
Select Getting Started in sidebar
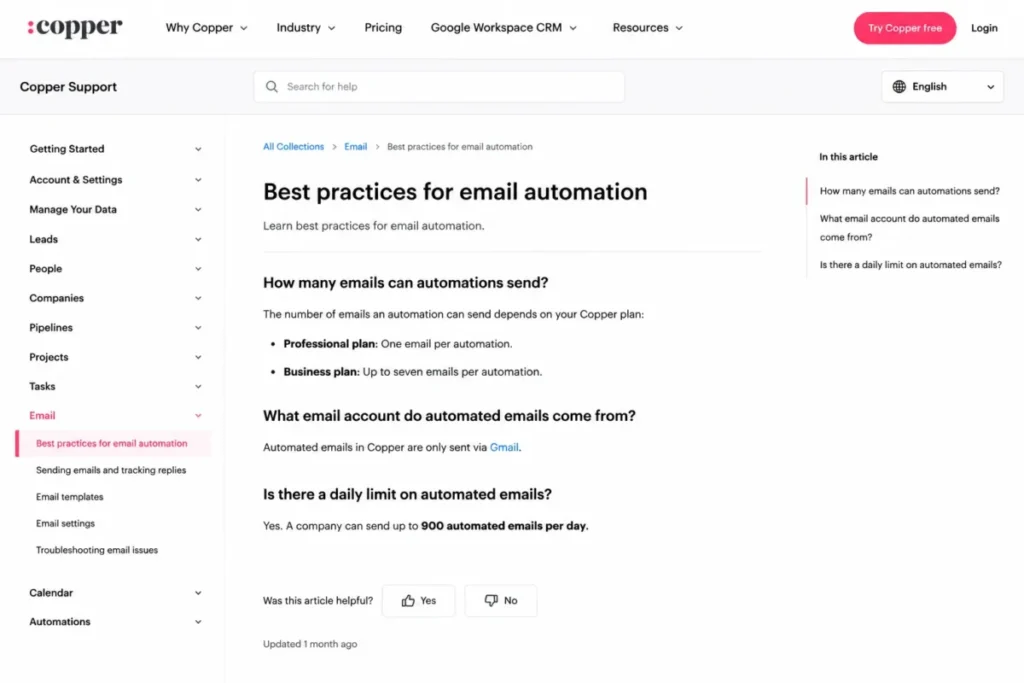(x=67, y=149)
